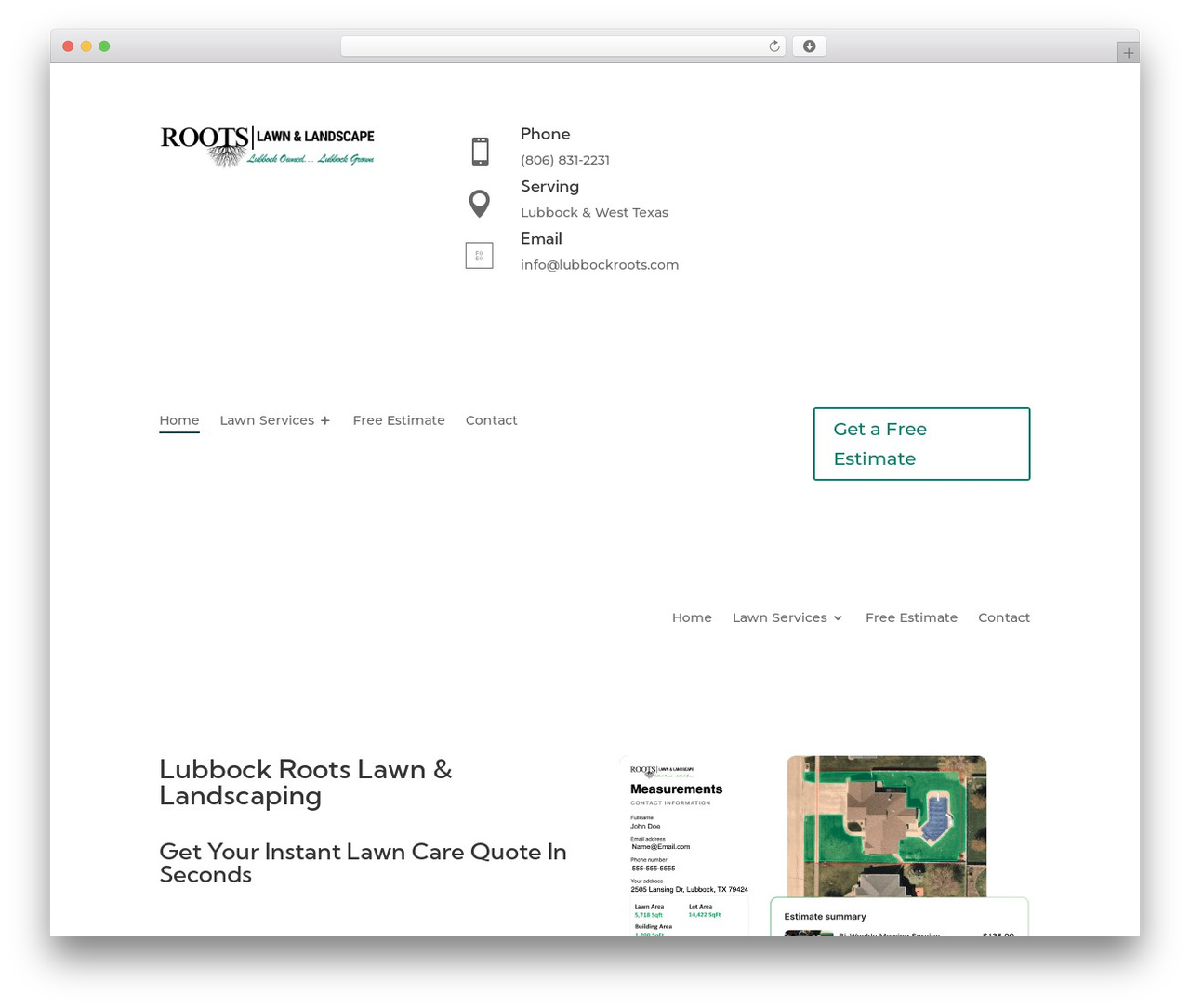Click the map pin location icon
Screen dimensions: 1190x1008
point(479,204)
